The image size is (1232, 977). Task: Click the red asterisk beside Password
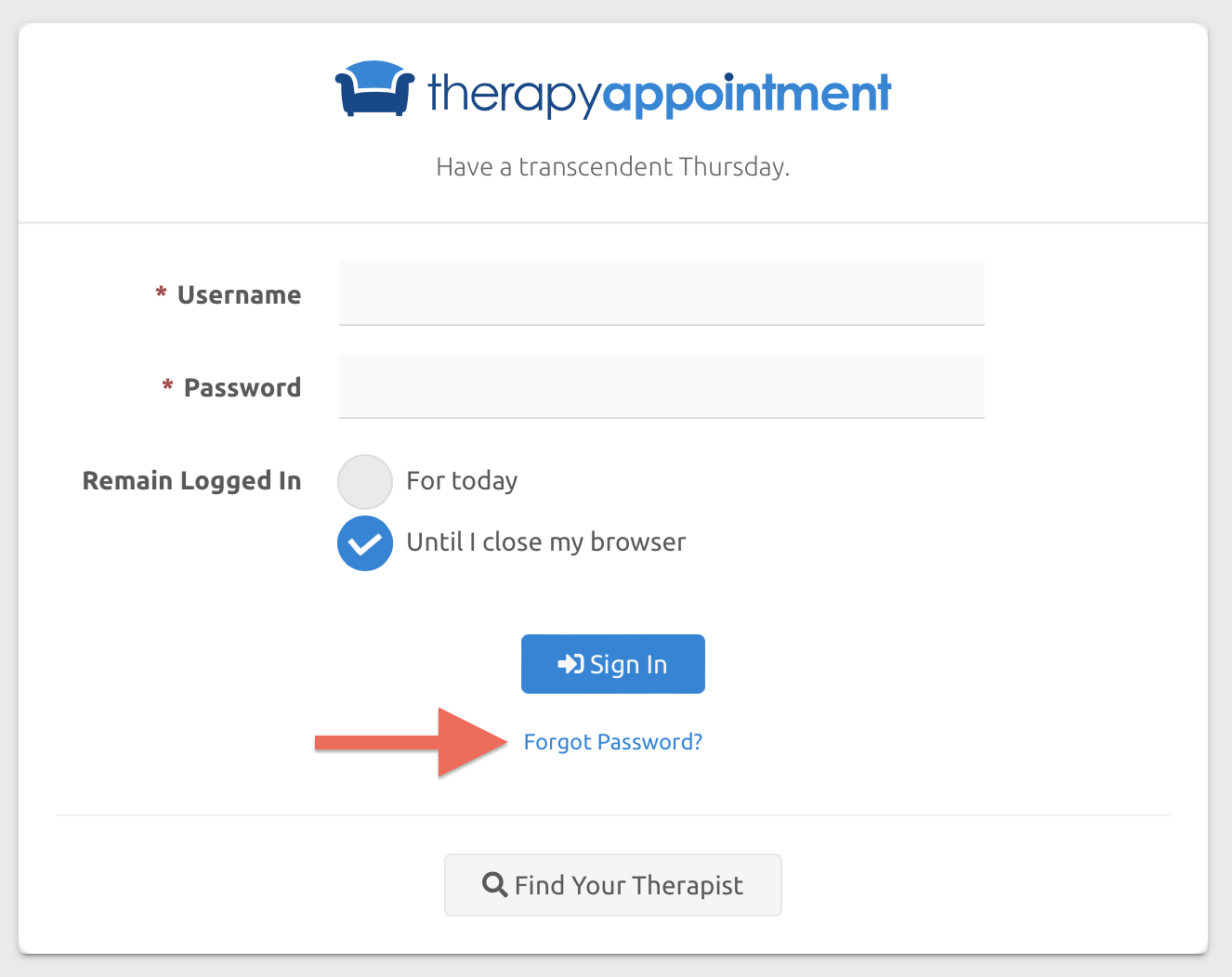[x=167, y=385]
